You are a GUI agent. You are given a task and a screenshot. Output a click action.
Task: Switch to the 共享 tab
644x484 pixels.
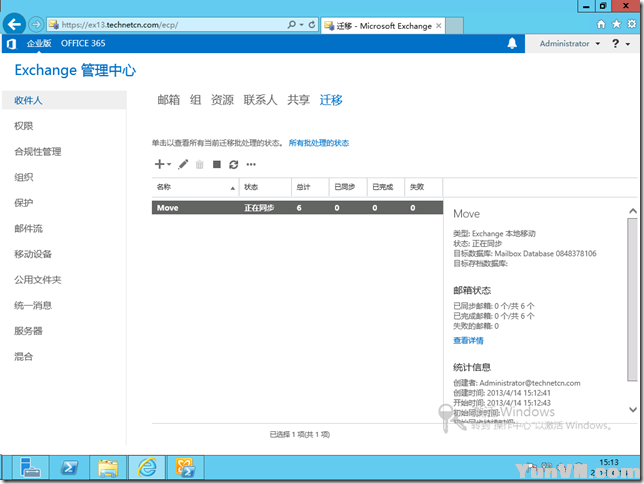pos(299,100)
